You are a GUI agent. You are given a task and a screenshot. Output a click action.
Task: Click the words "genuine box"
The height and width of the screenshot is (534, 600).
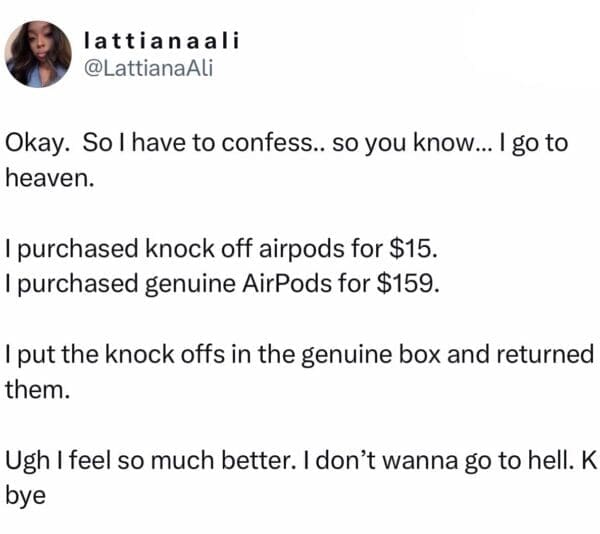pos(405,356)
